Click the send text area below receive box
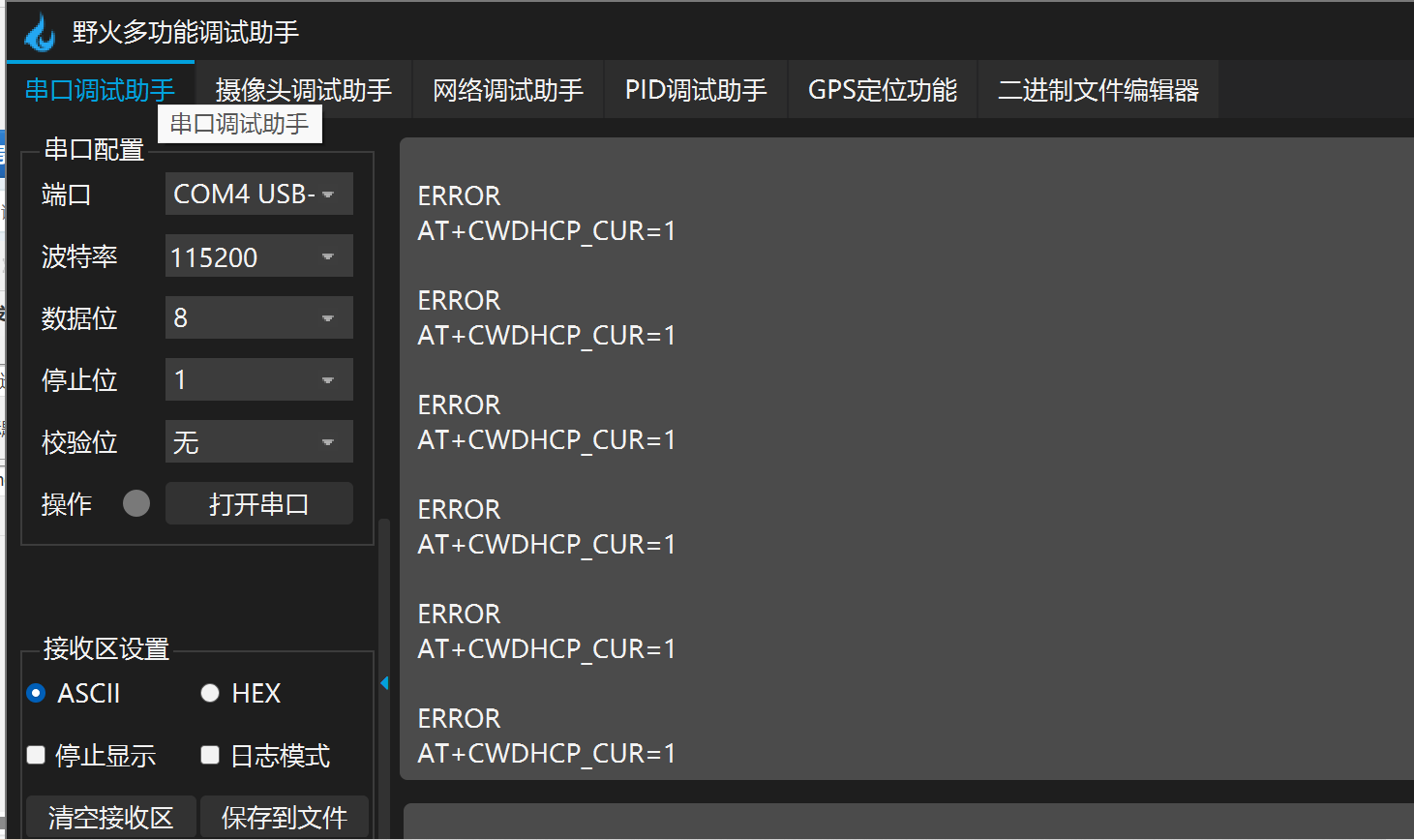 [x=909, y=821]
